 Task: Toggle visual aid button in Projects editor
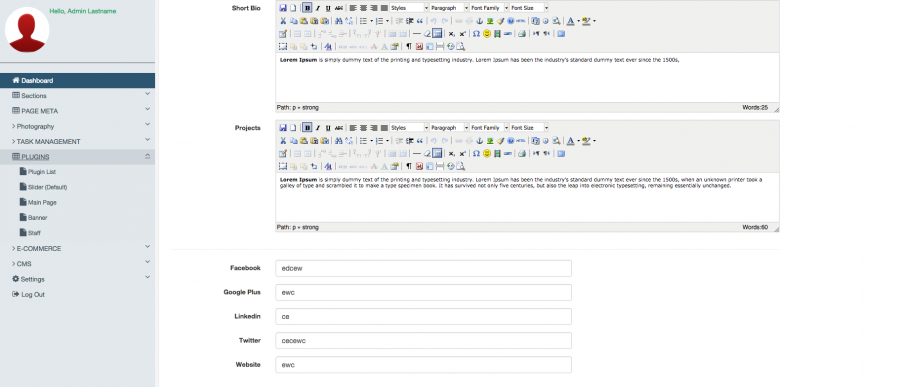tap(437, 153)
